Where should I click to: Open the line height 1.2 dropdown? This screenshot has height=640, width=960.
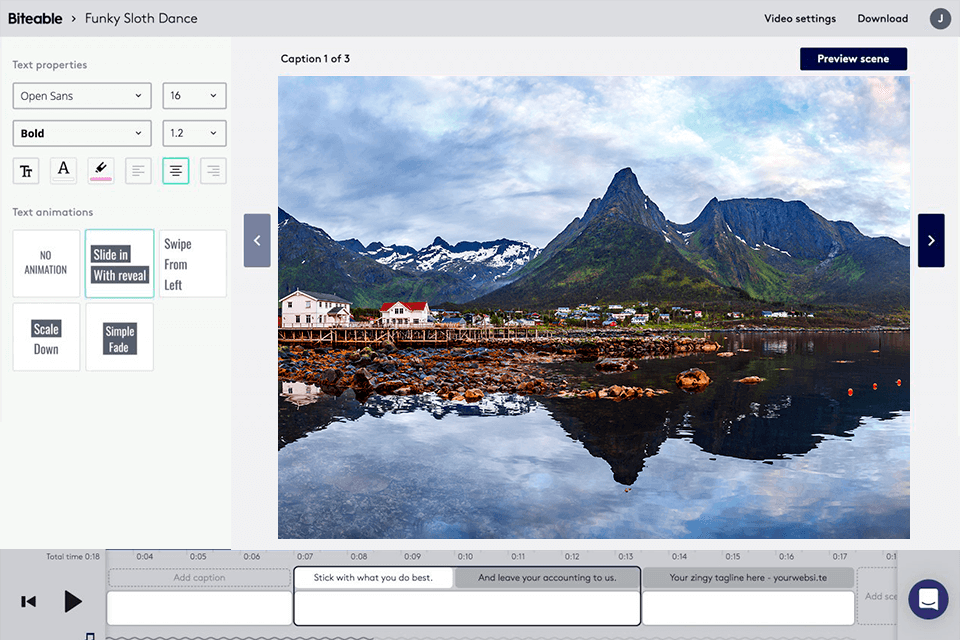(194, 132)
